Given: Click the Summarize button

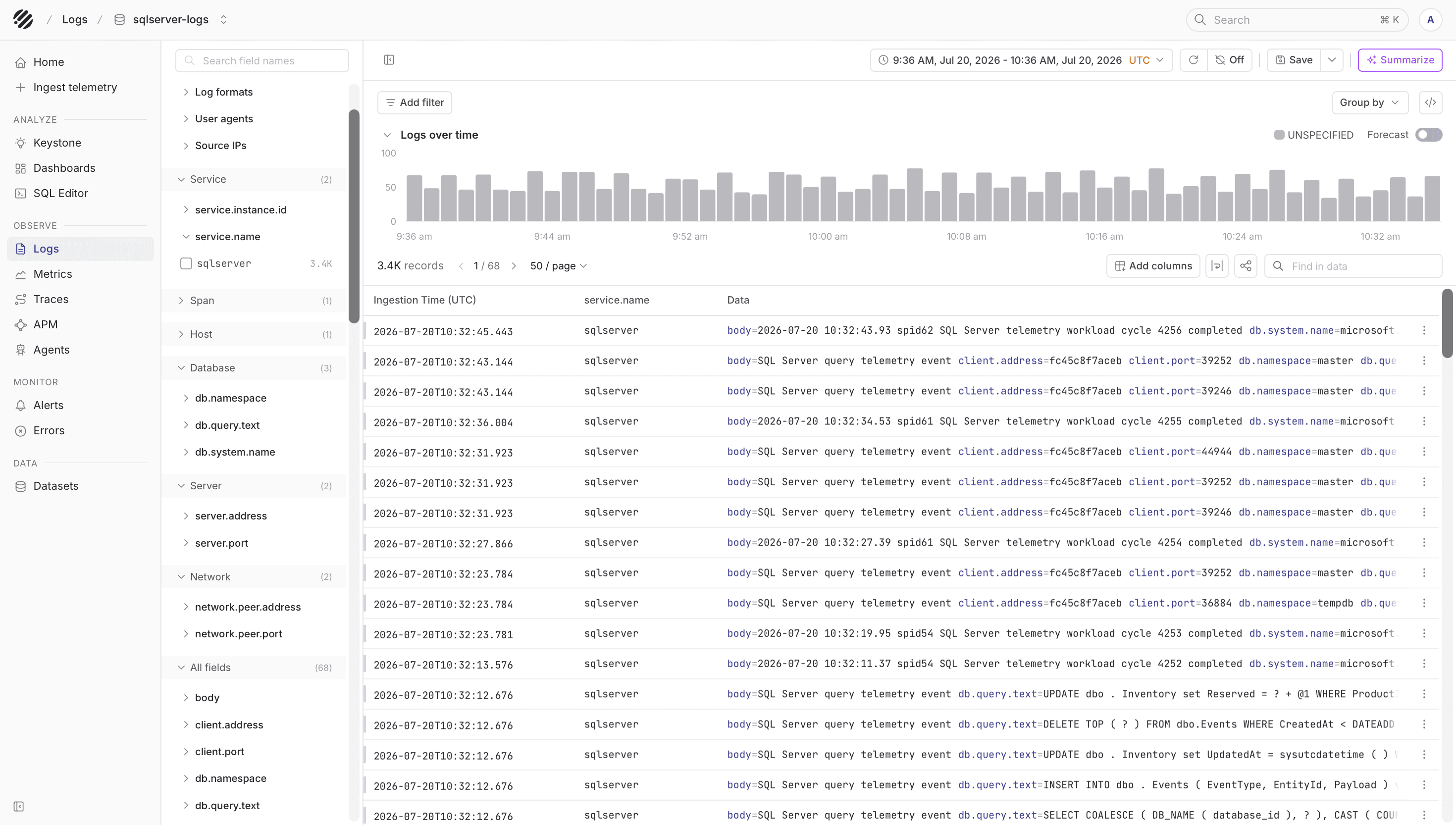Looking at the screenshot, I should tap(1400, 60).
